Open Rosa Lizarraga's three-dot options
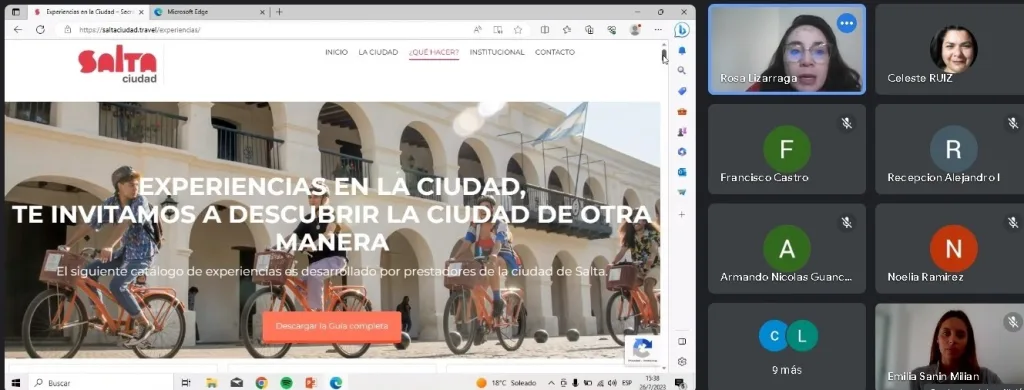The image size is (1024, 390). tap(846, 24)
